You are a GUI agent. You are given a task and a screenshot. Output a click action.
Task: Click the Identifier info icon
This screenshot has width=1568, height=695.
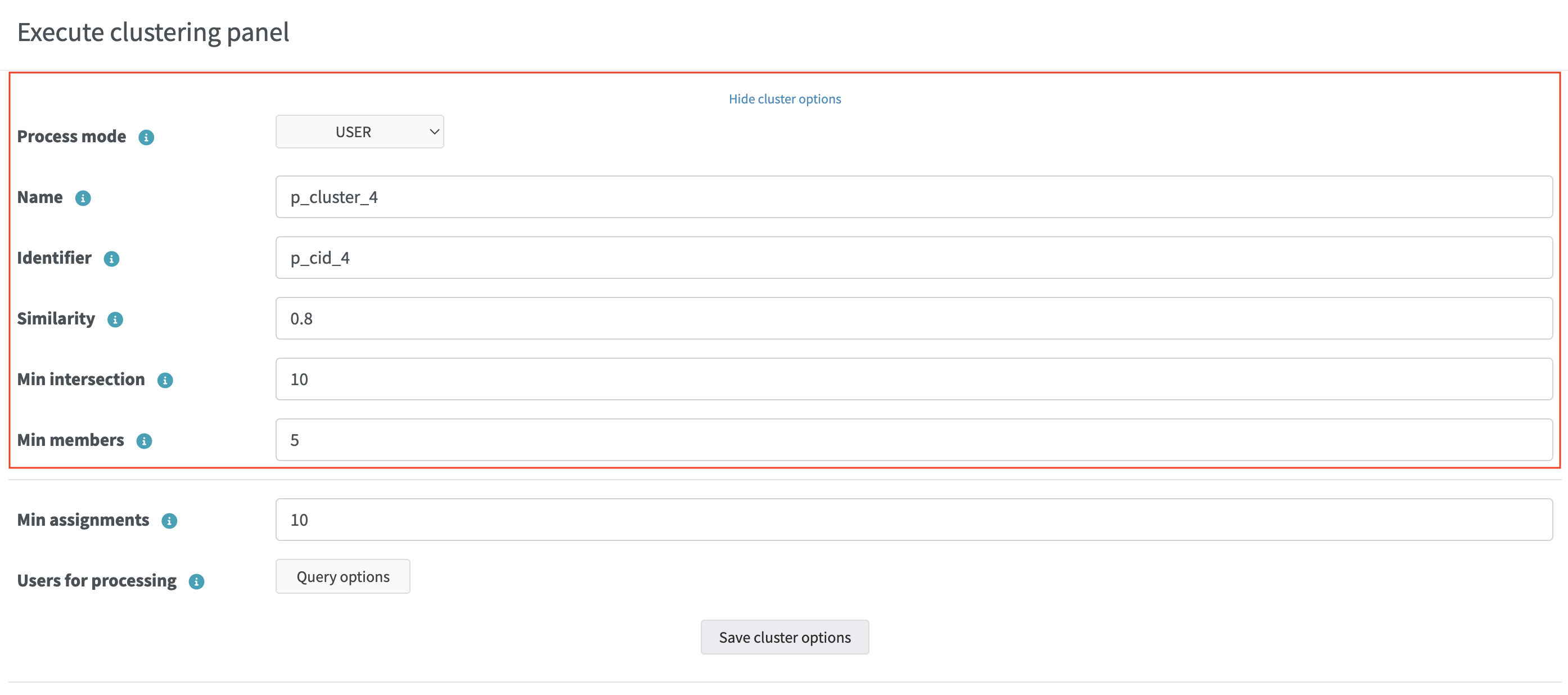(x=111, y=259)
